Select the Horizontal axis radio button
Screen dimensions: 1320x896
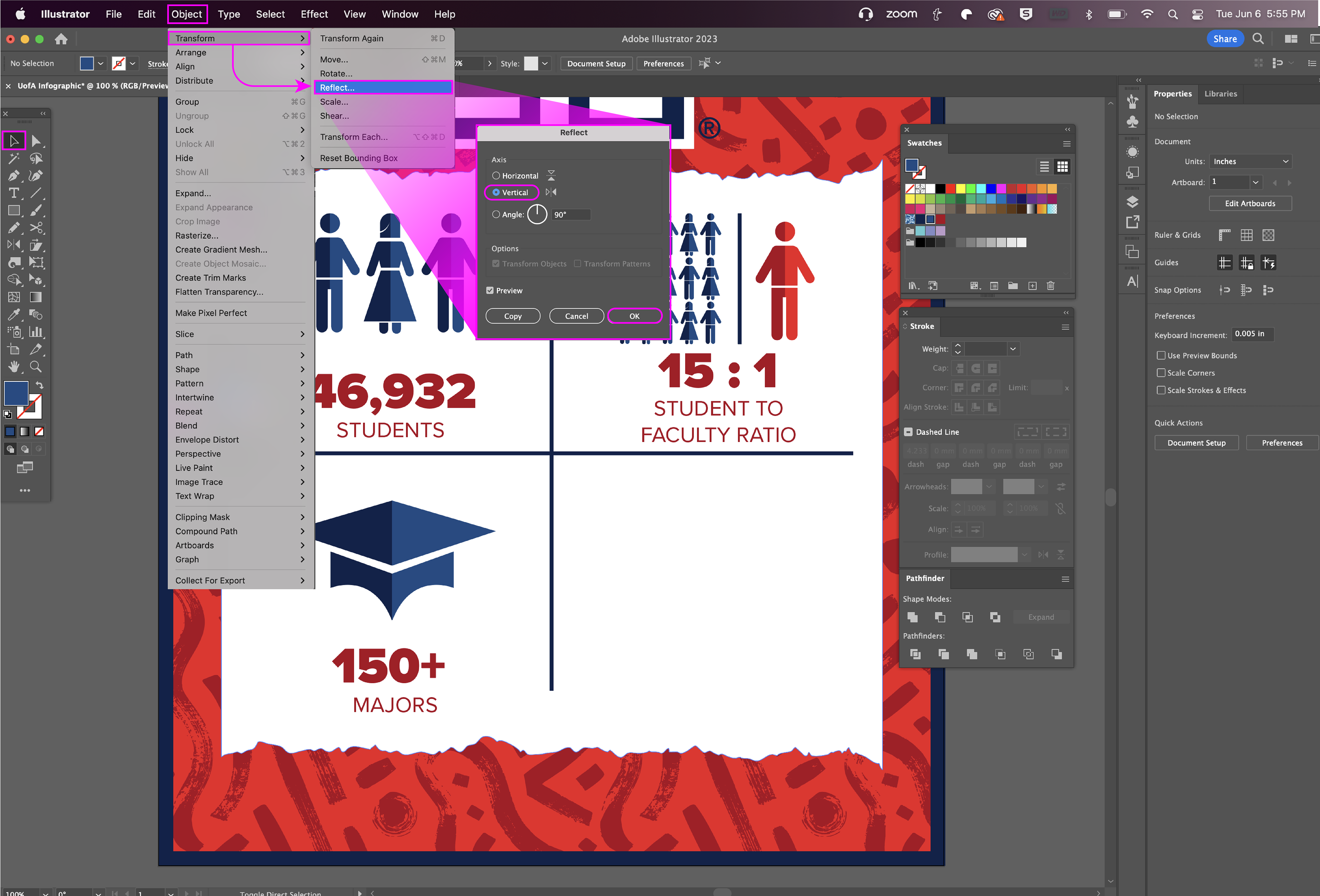(496, 176)
